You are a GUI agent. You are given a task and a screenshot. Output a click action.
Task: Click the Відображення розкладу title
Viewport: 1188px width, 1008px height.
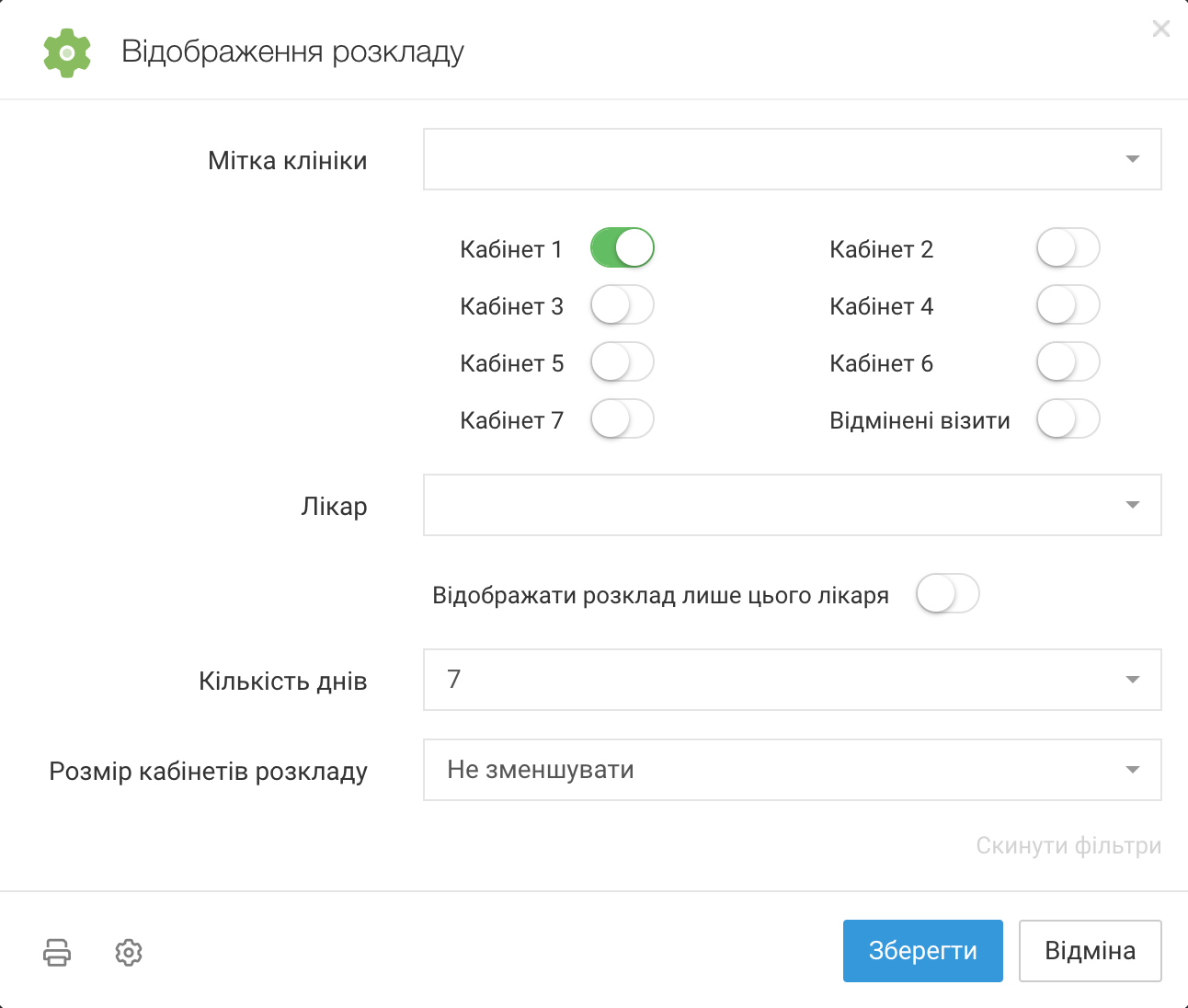(292, 52)
